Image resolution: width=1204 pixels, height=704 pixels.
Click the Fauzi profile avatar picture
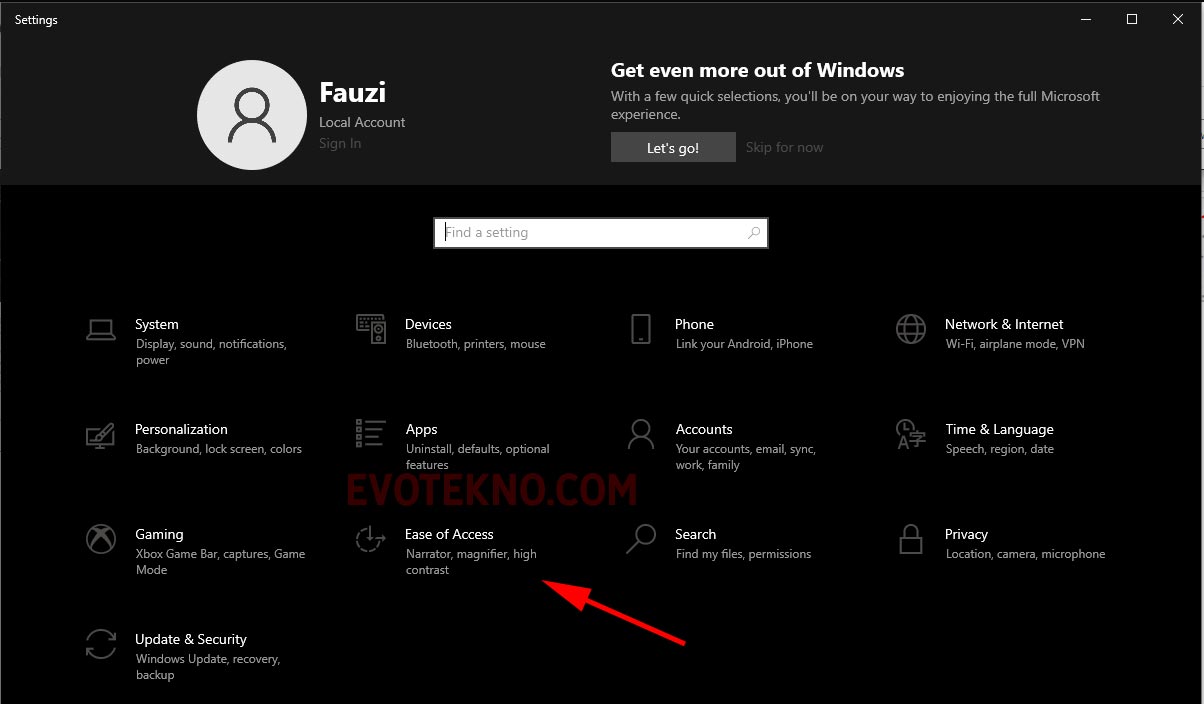pos(252,115)
